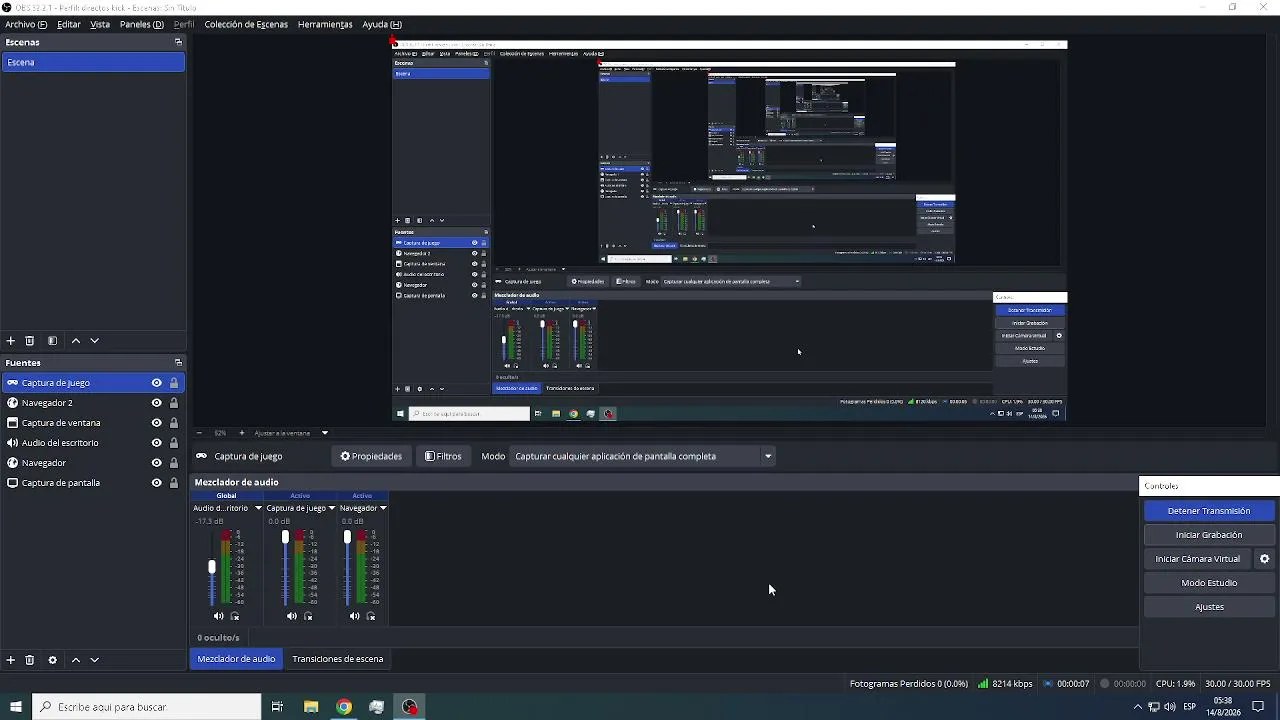
Task: Mute Captura de juego speaker in mixer
Action: [x=291, y=616]
